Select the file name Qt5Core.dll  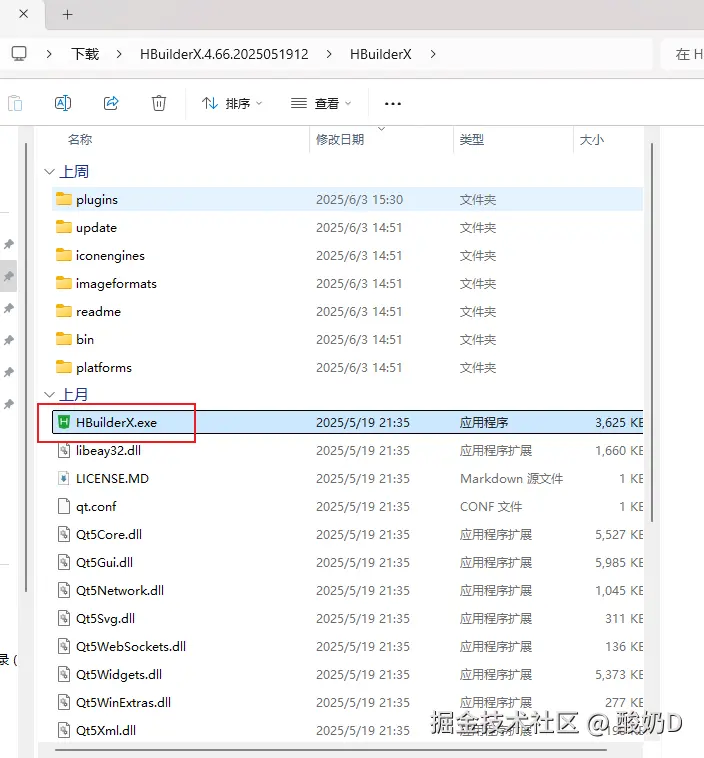[109, 535]
